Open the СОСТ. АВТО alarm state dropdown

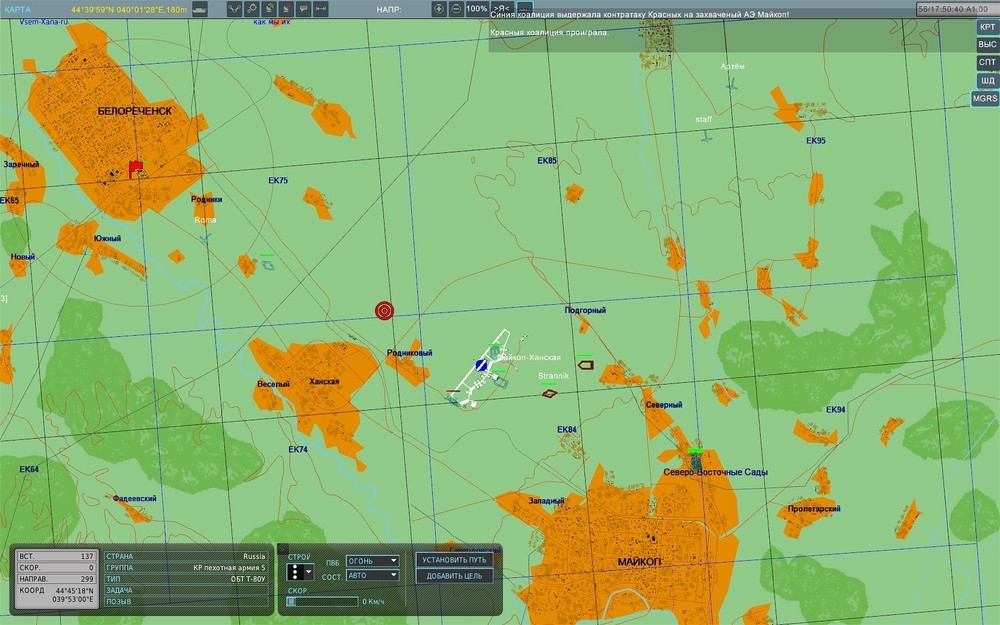tap(372, 575)
